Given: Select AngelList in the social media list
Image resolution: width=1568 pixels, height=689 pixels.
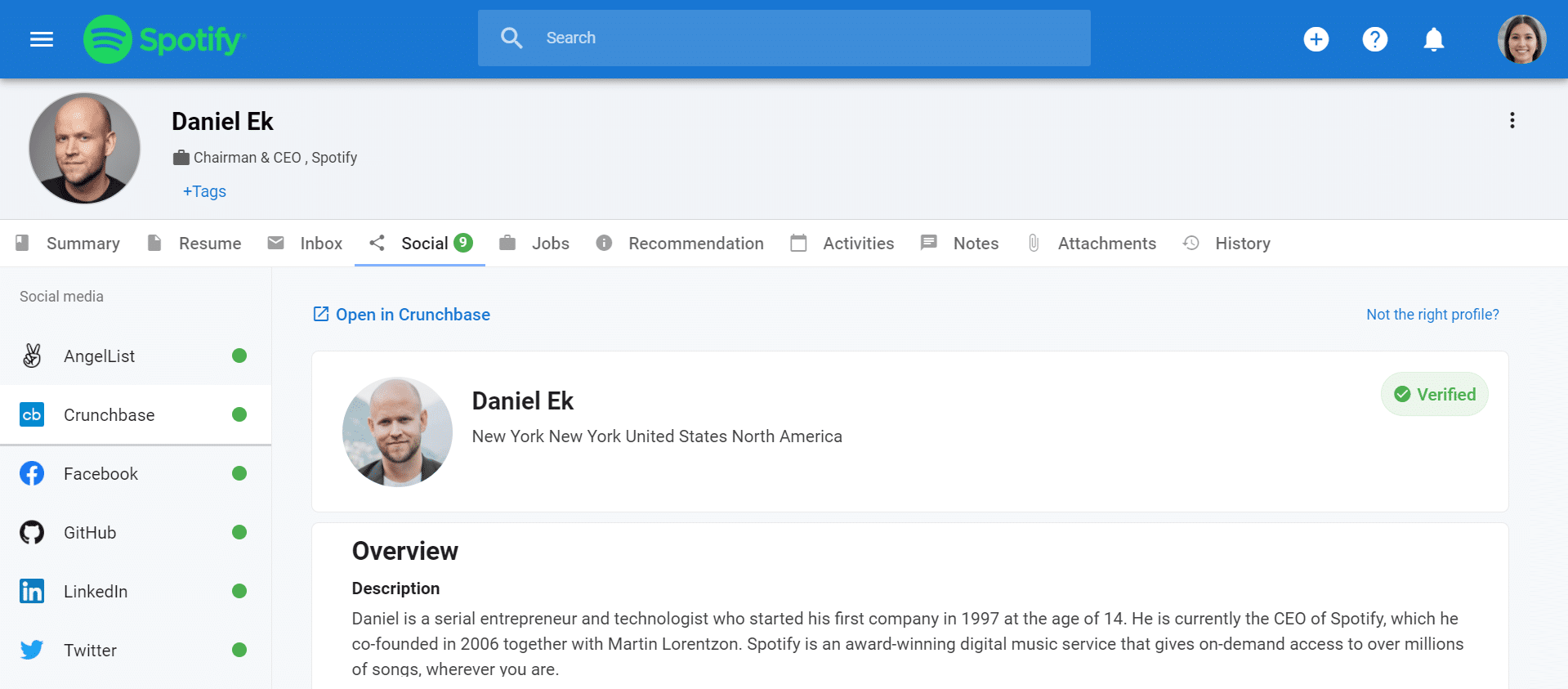Looking at the screenshot, I should [x=135, y=356].
